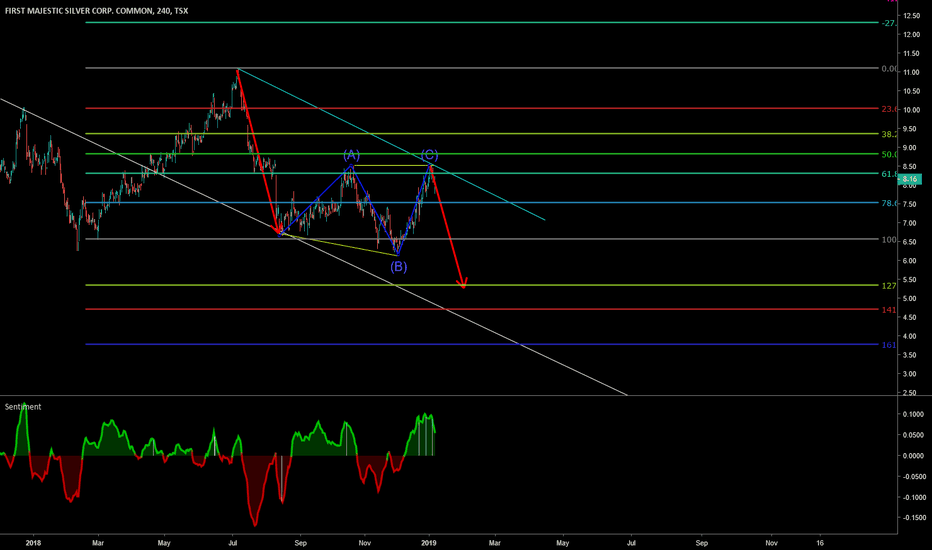Click the 127 Fibonacci extension label
Image resolution: width=932 pixels, height=550 pixels.
tap(889, 286)
